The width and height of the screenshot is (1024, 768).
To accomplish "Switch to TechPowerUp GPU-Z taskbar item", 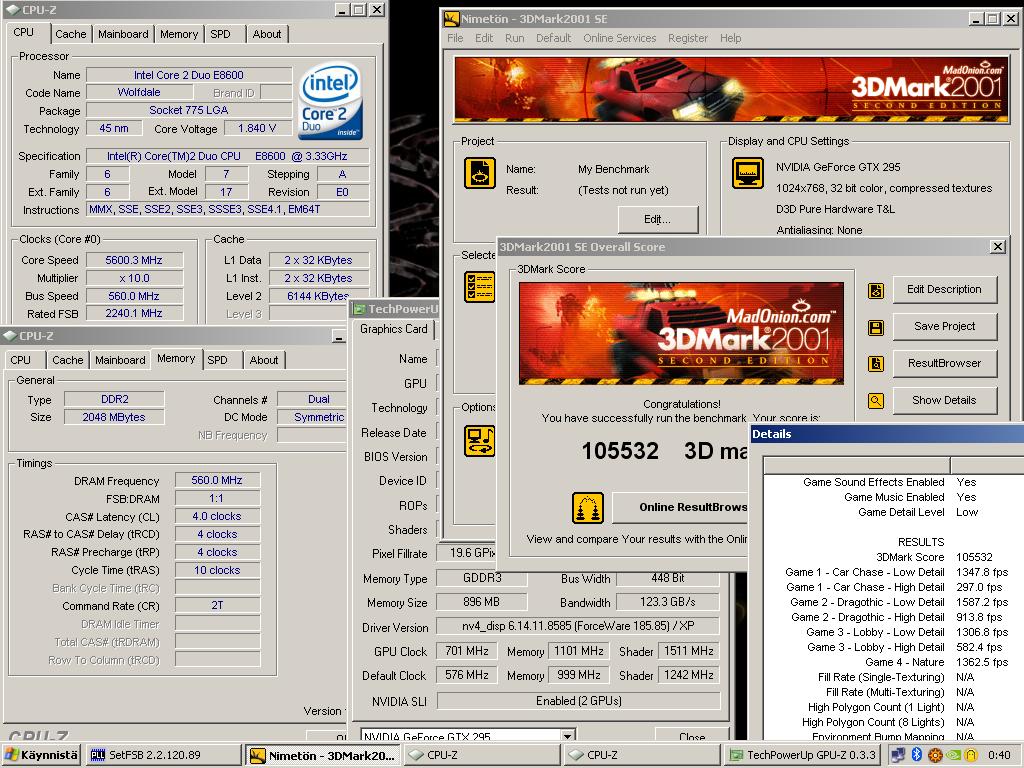I will 803,754.
